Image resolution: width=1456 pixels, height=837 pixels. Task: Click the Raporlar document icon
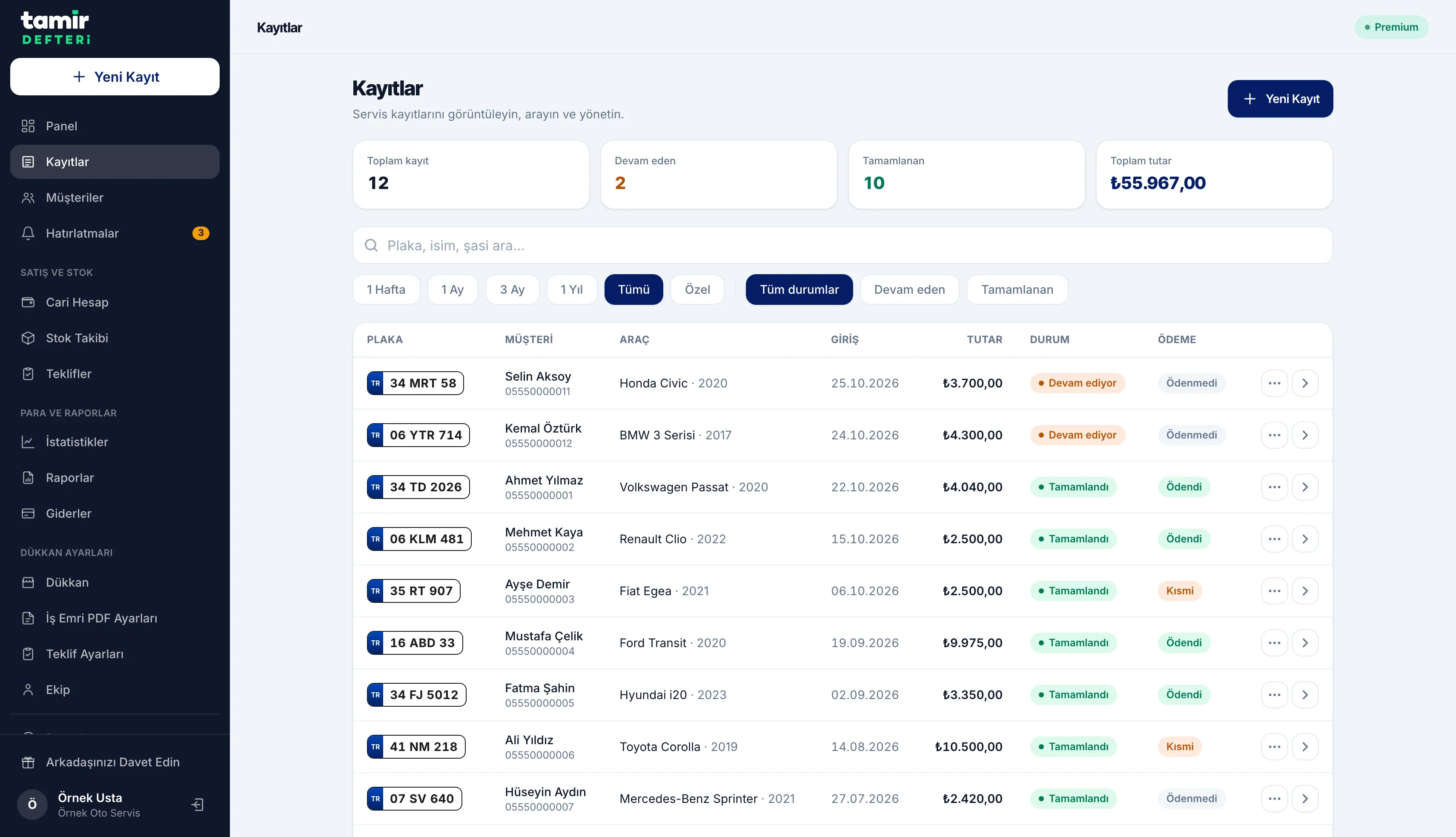click(28, 478)
